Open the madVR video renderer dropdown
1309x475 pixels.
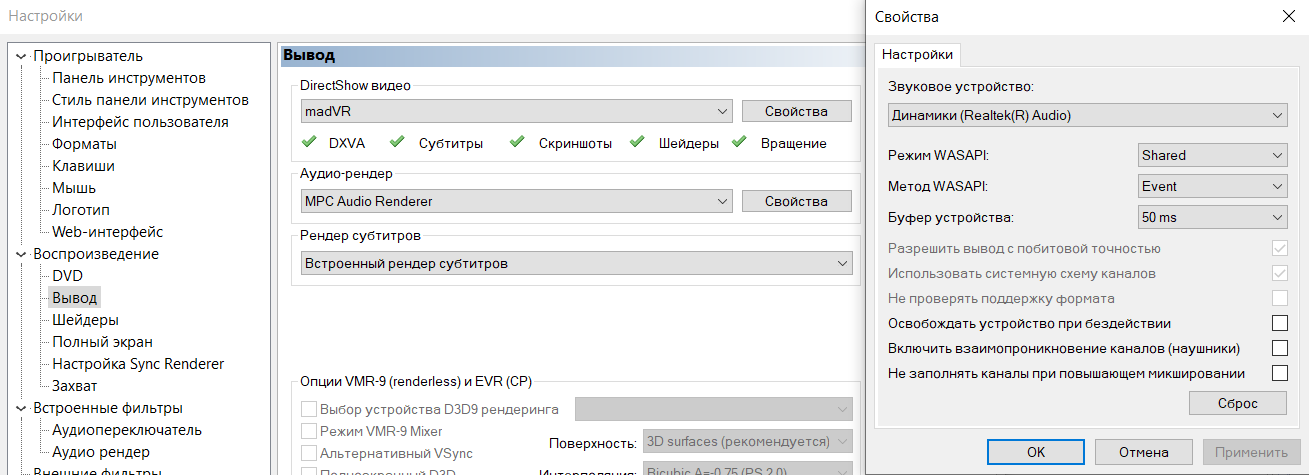click(517, 111)
